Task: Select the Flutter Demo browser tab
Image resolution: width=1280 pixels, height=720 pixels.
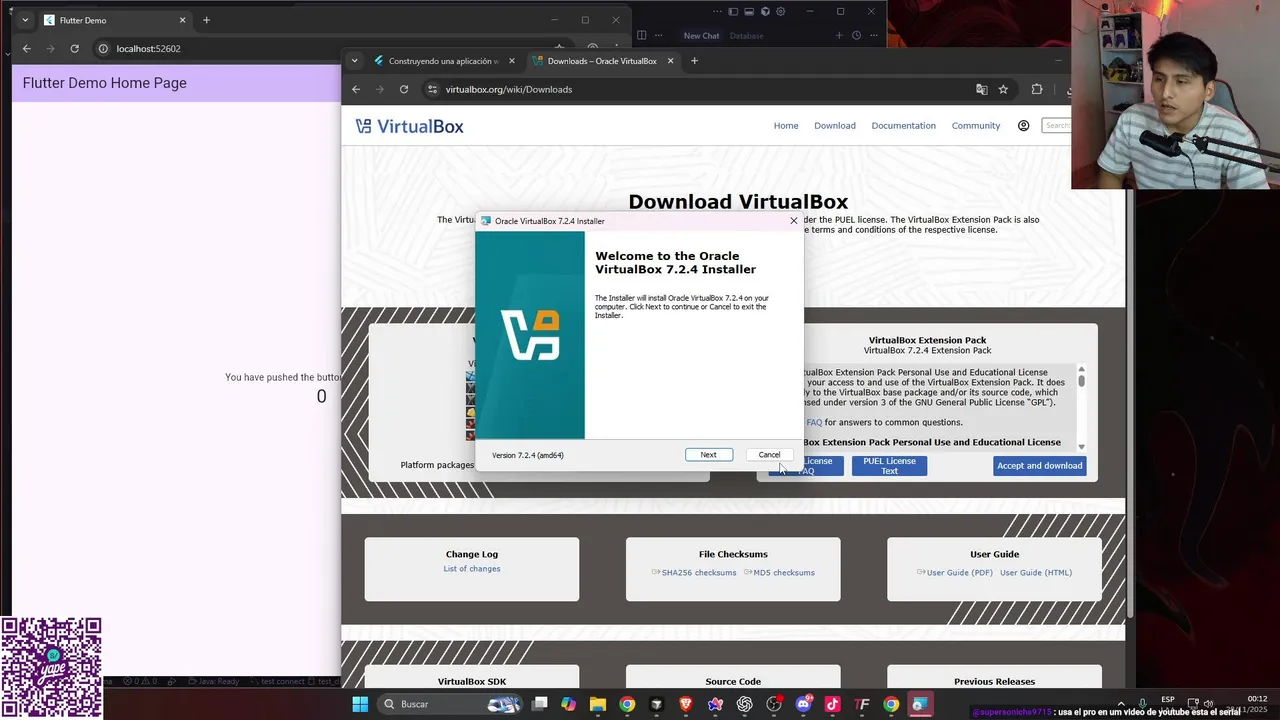Action: tap(114, 20)
